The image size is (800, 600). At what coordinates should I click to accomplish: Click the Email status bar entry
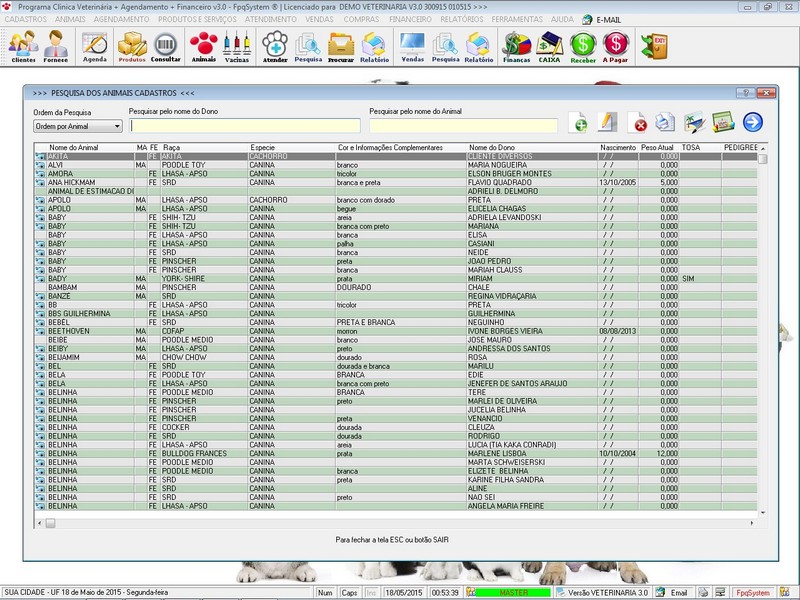coord(673,593)
